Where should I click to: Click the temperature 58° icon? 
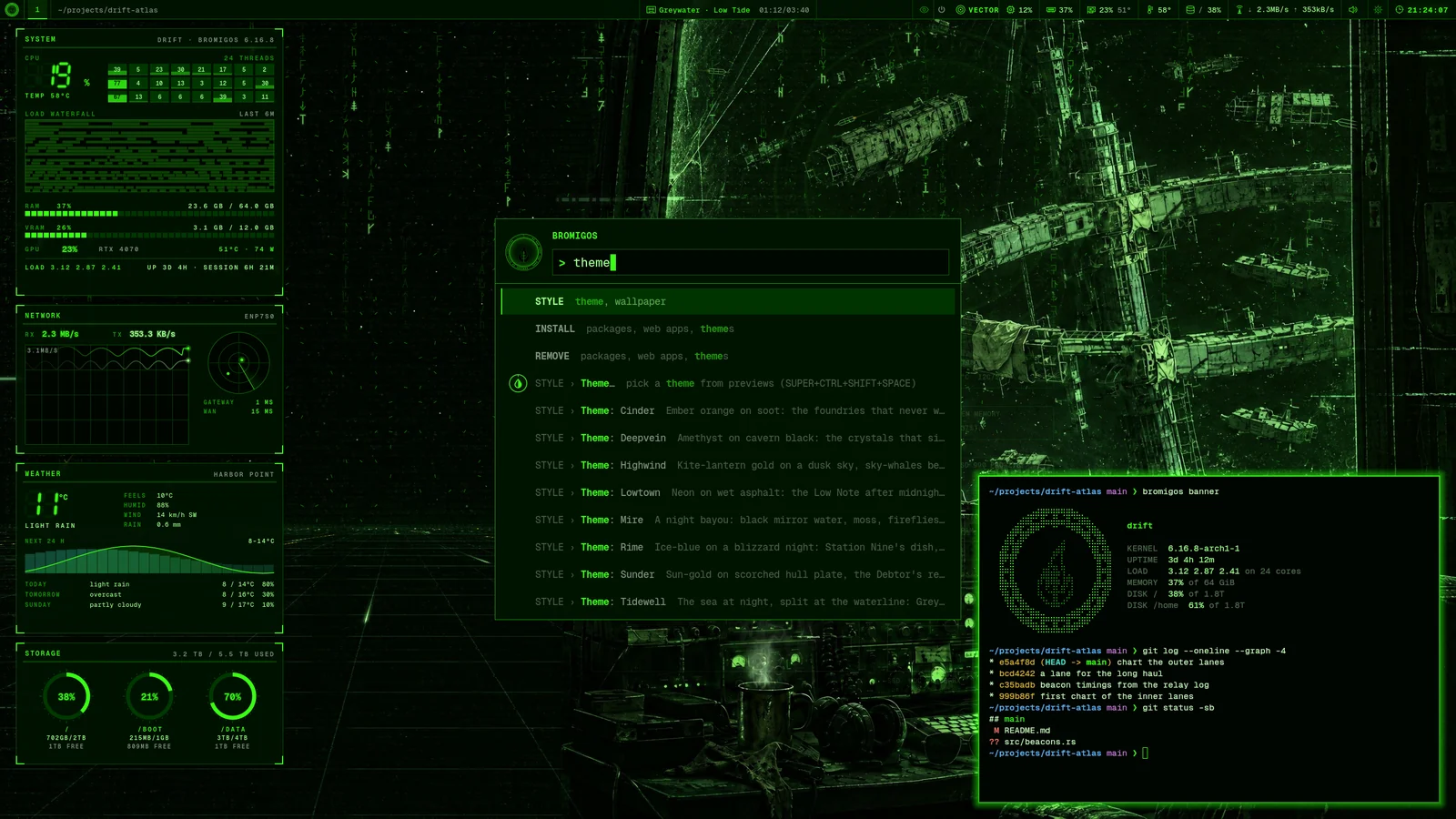pos(1150,10)
